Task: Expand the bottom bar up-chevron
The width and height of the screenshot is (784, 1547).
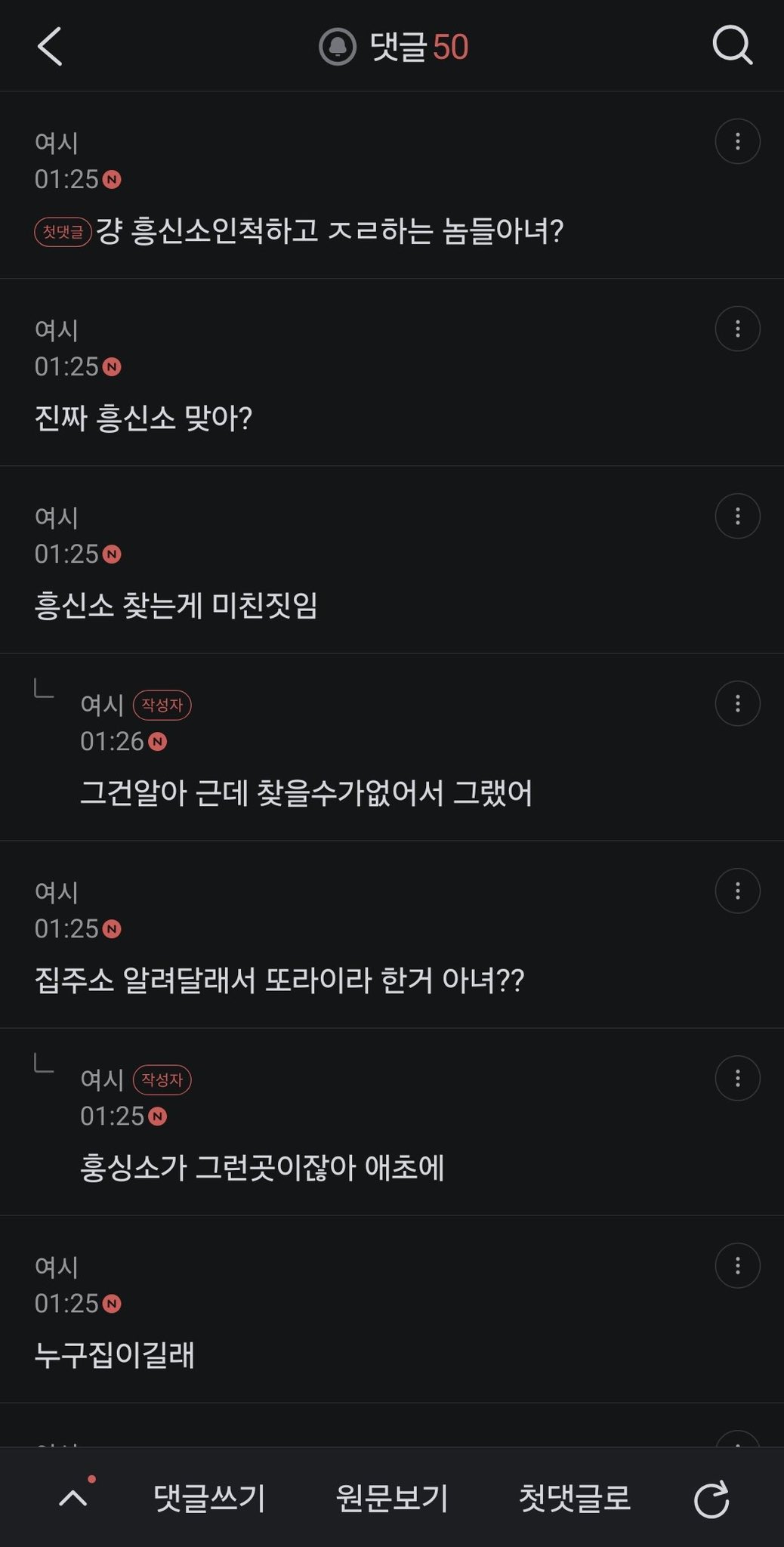Action: click(73, 1498)
